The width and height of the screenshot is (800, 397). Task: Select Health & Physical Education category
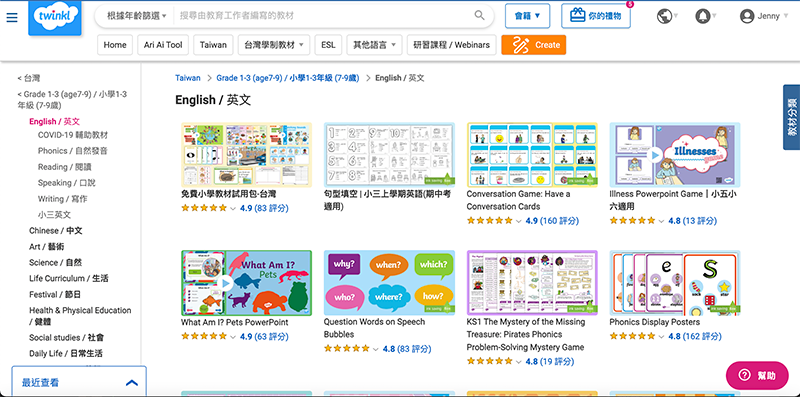[x=80, y=316]
